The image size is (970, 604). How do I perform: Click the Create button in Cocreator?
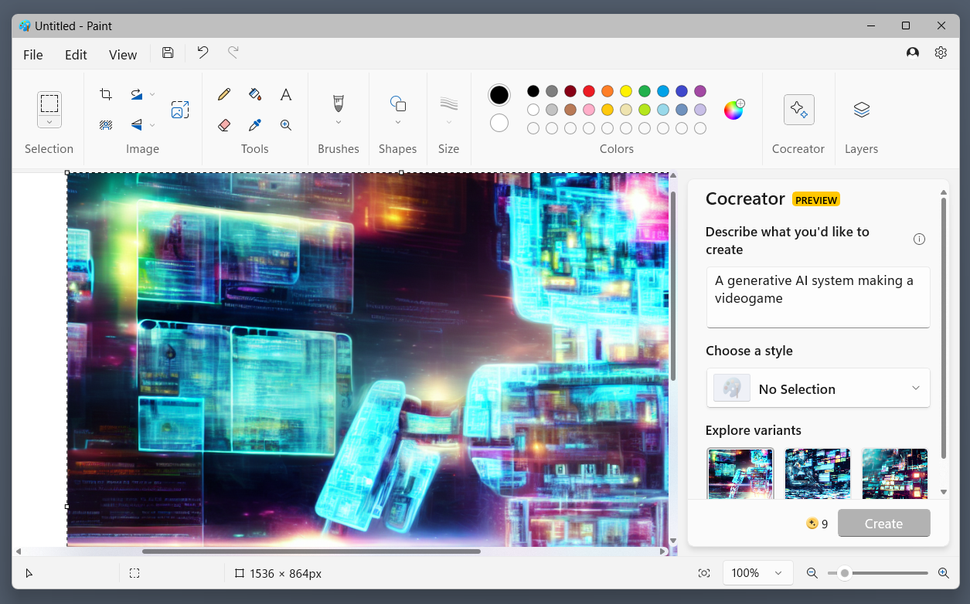883,523
